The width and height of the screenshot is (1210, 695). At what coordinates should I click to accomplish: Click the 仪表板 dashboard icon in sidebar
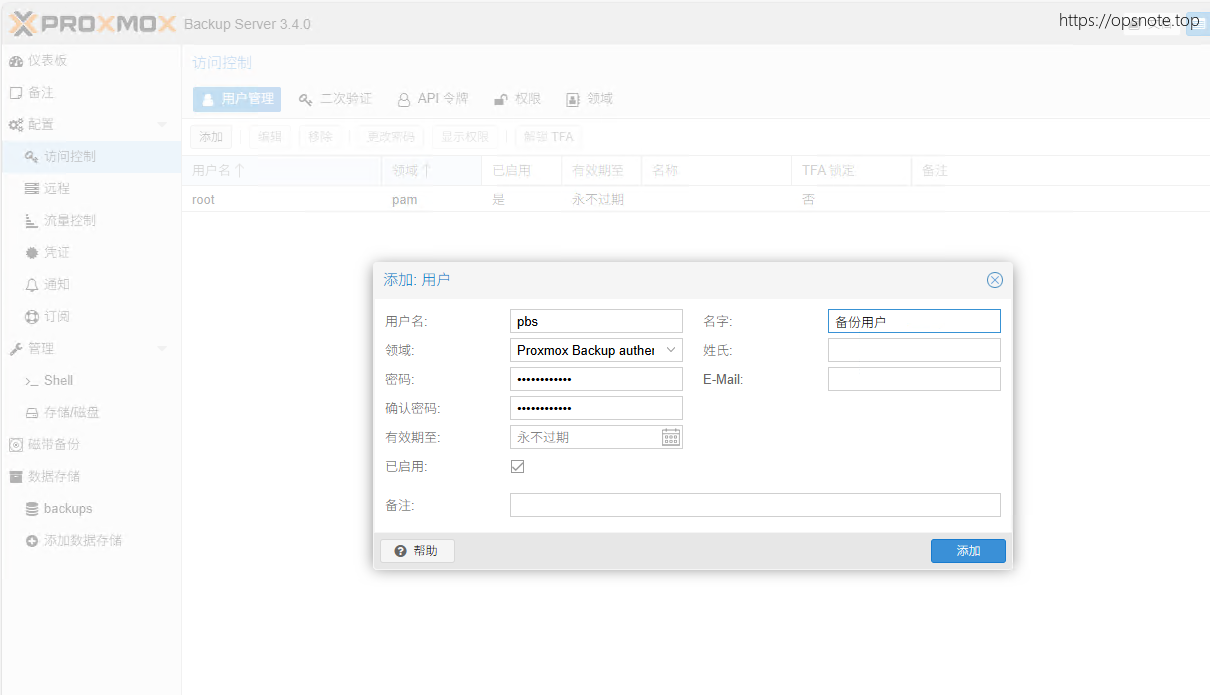coord(16,61)
